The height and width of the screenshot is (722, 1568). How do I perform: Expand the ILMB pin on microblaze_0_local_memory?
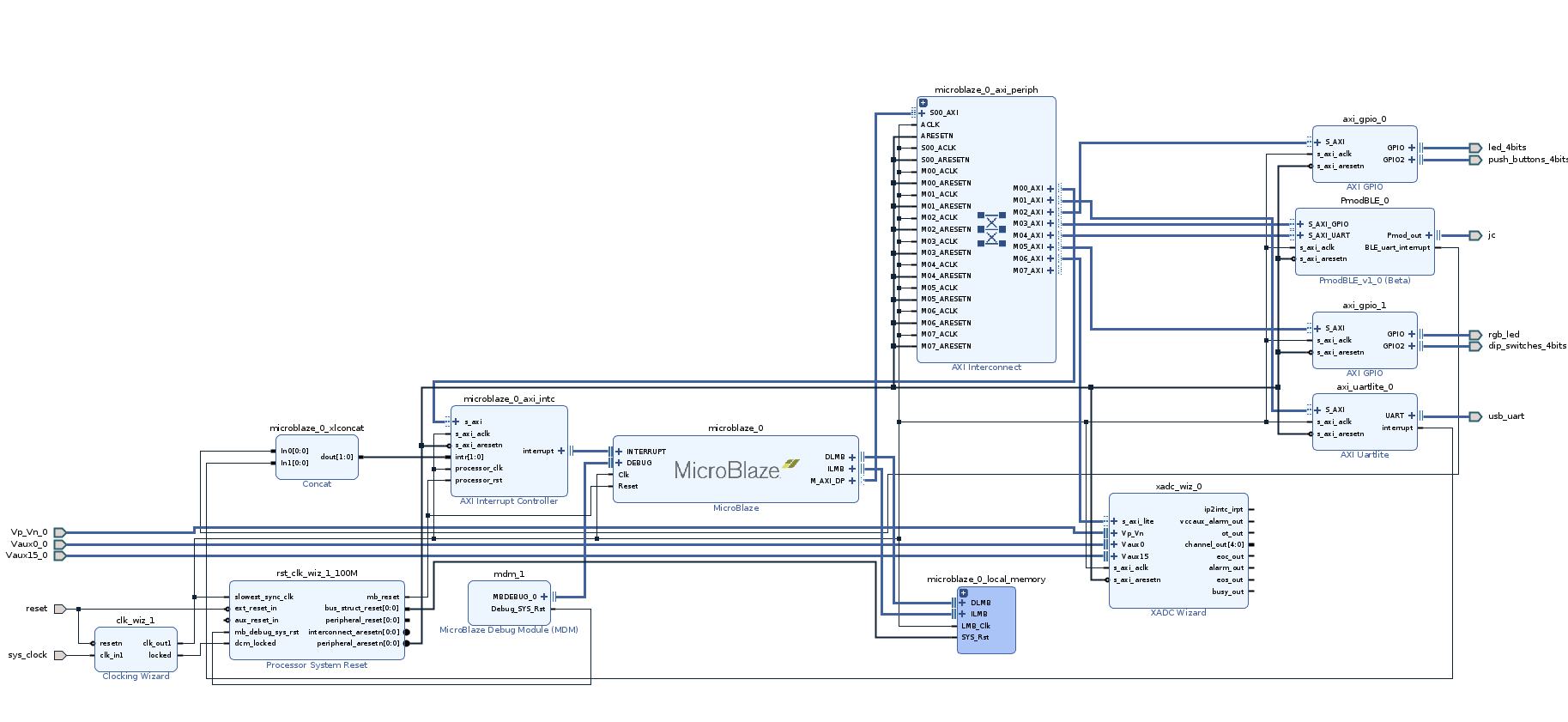click(963, 614)
